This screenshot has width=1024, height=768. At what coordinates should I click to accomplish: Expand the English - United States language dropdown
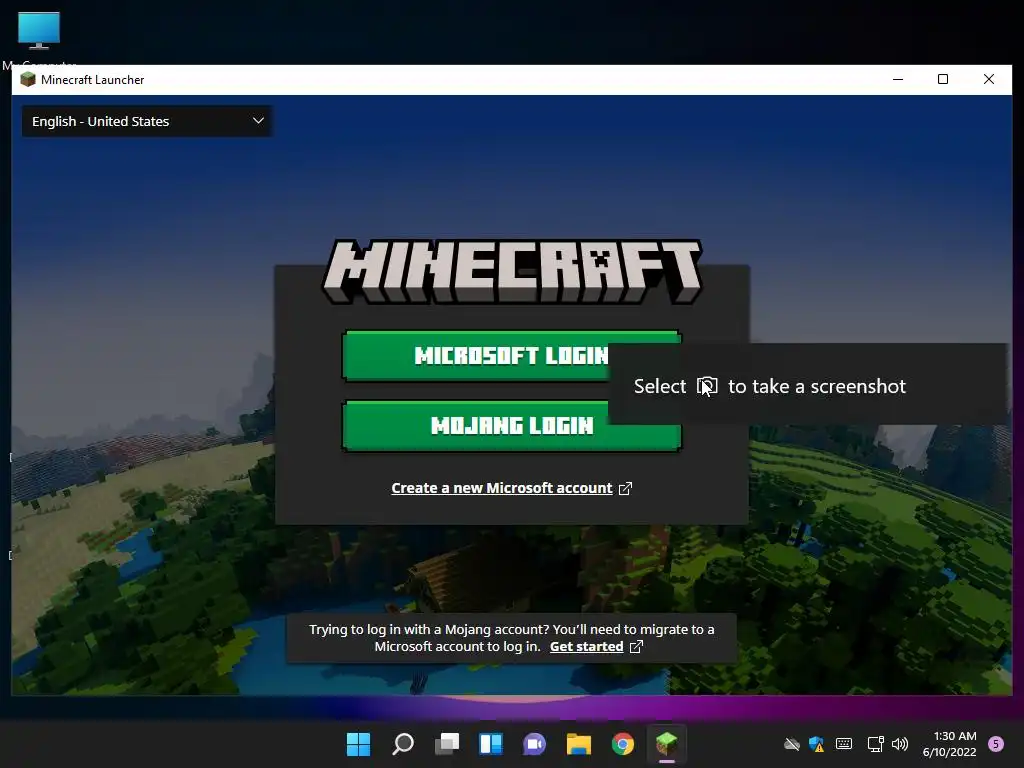tap(147, 121)
